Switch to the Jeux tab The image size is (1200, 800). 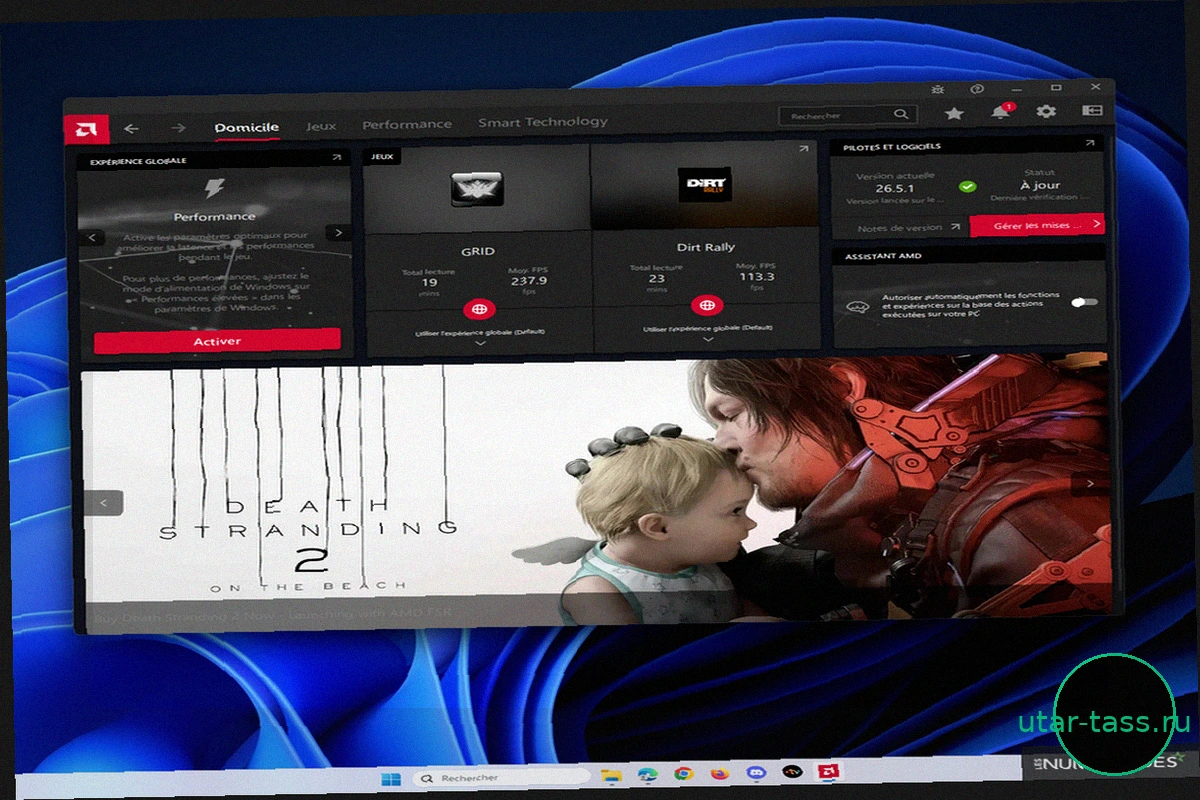321,126
